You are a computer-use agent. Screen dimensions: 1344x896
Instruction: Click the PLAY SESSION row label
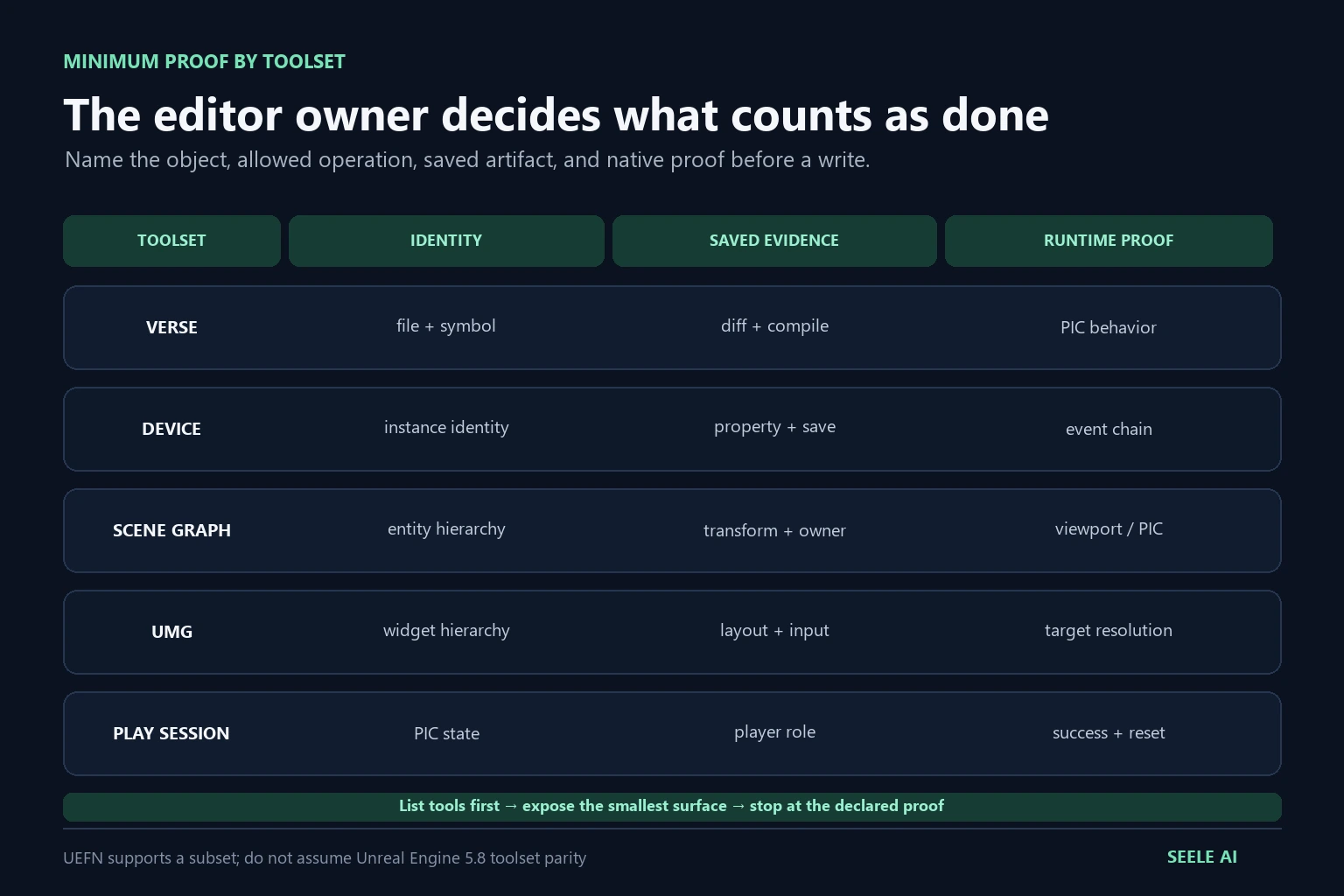point(171,733)
